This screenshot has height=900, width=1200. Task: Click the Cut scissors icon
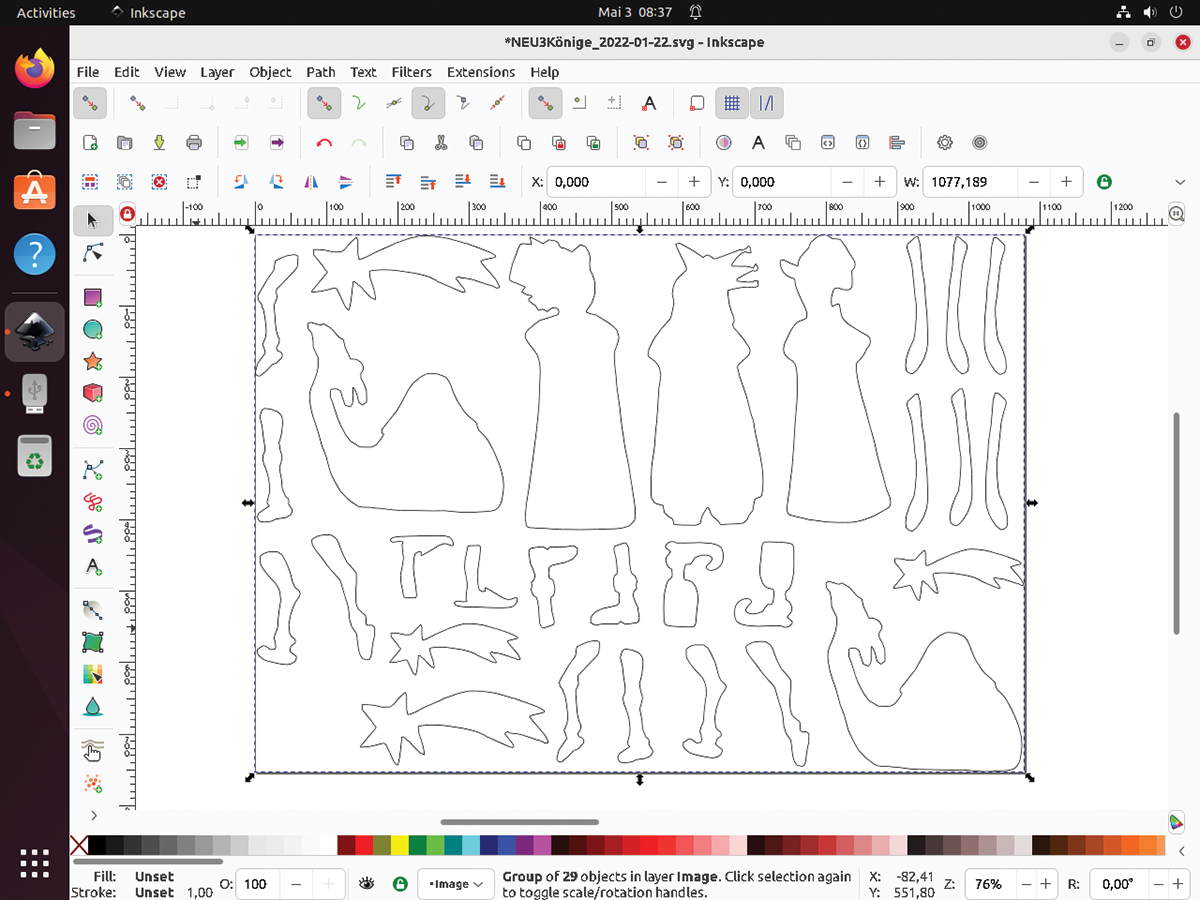440,143
